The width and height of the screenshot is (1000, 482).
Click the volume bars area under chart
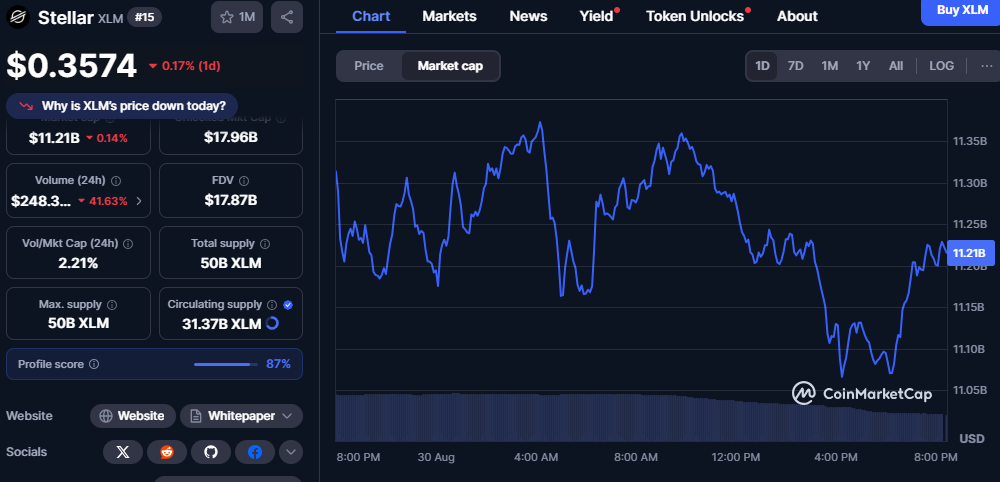pyautogui.click(x=641, y=418)
